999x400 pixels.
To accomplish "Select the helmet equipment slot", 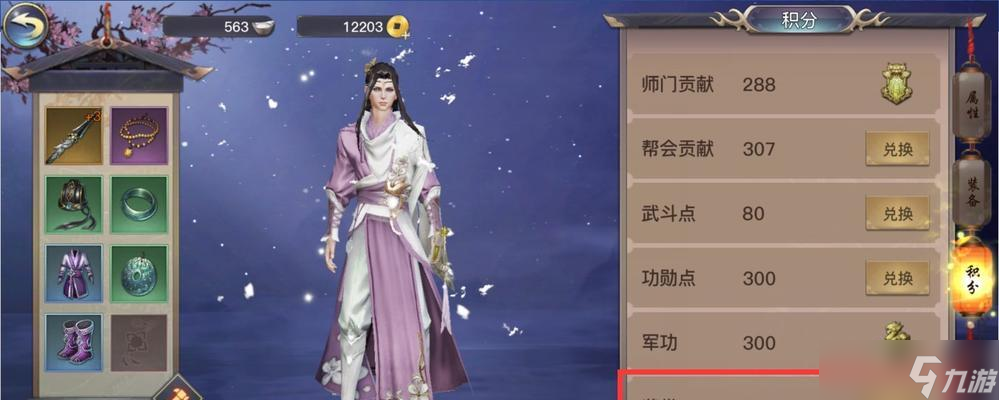I will (x=74, y=204).
